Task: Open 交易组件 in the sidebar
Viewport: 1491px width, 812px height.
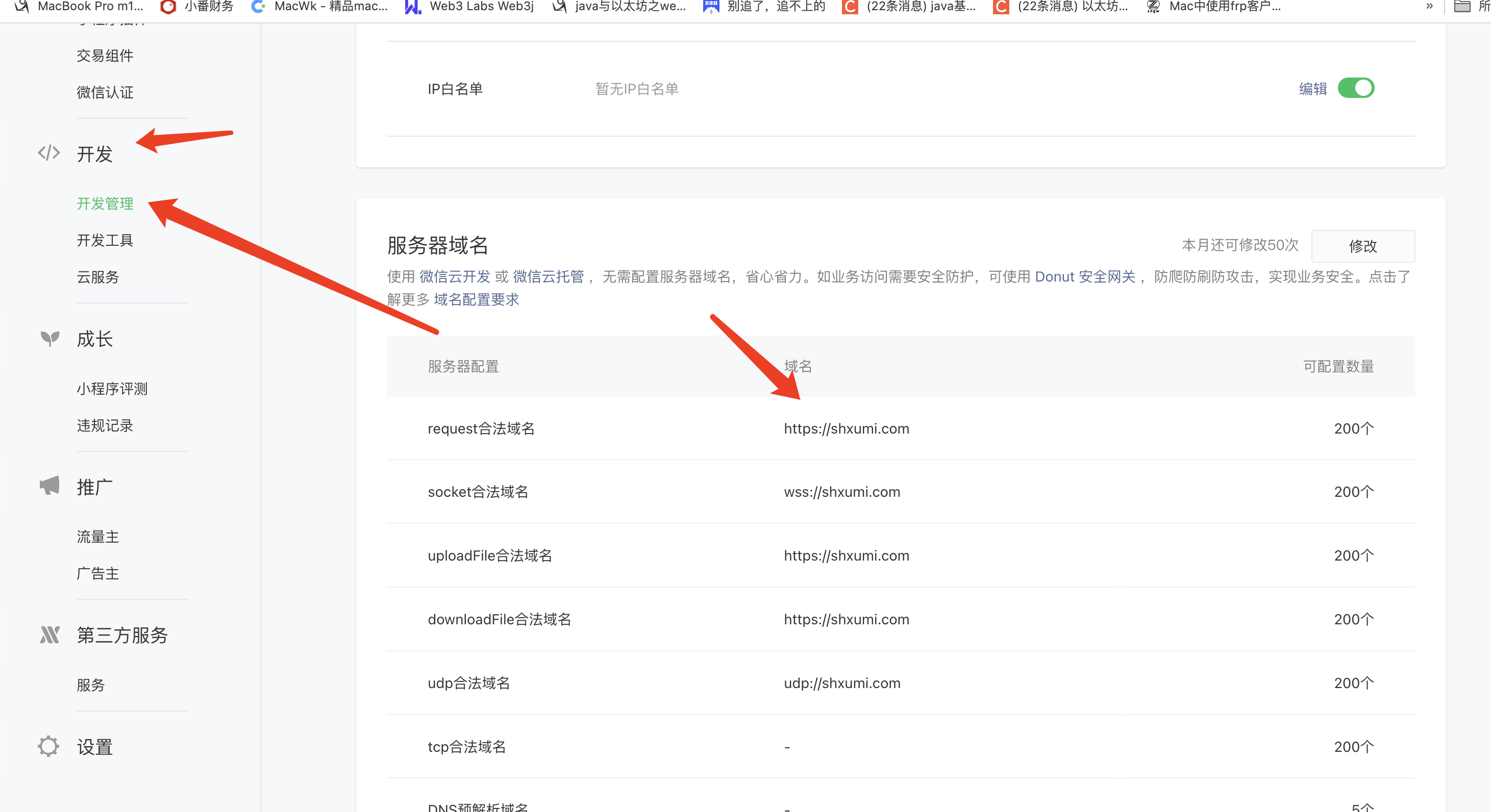Action: coord(105,56)
